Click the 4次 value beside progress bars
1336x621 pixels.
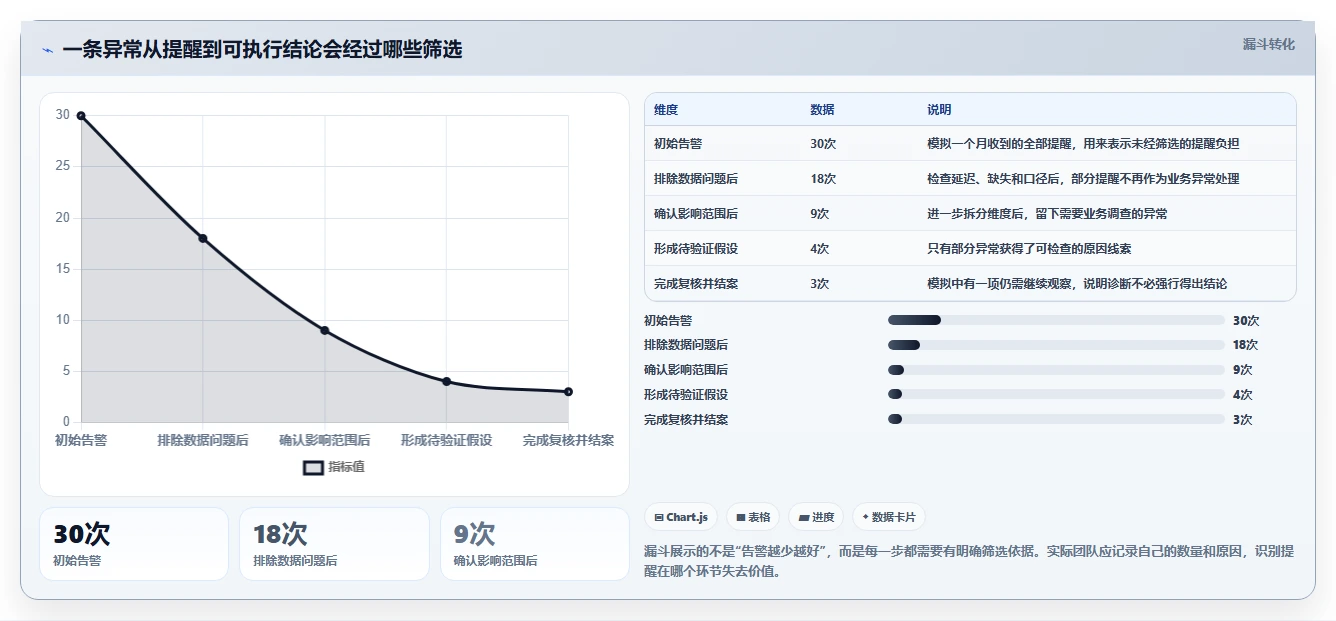(1243, 395)
